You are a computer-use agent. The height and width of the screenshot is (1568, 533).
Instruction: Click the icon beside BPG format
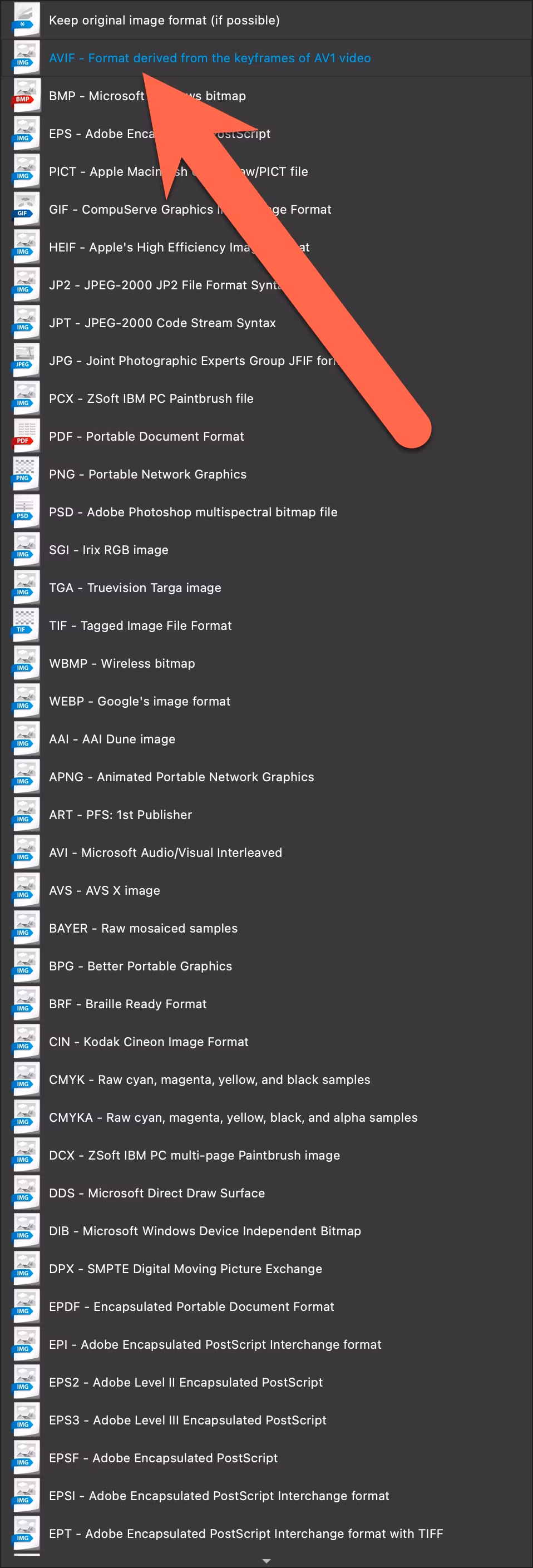click(26, 965)
